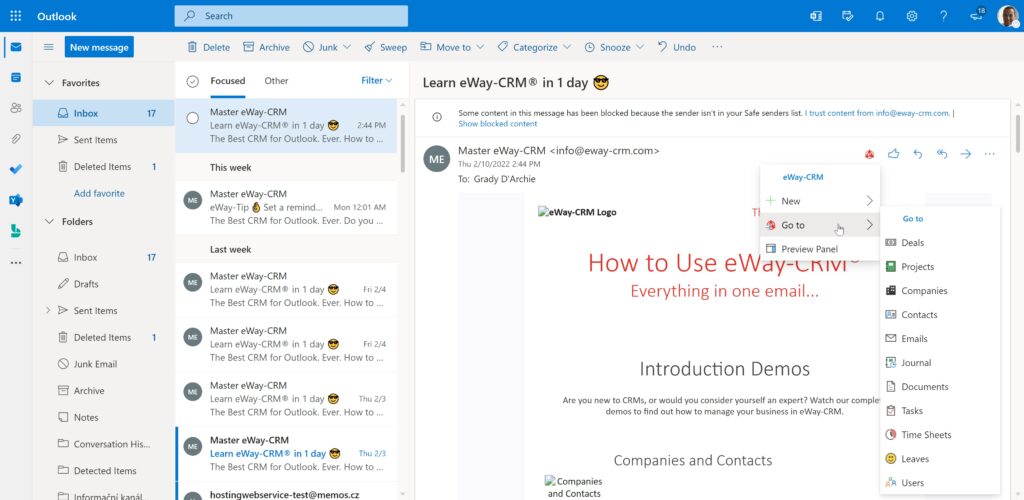Screen dimensions: 1024x500
Task: Expand Sent Items subfolder chevron
Action: (48, 310)
